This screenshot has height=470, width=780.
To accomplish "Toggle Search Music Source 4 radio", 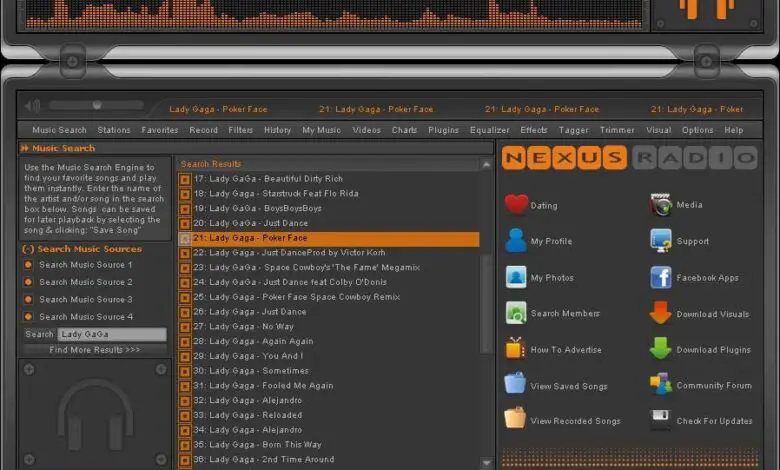I will pos(28,316).
